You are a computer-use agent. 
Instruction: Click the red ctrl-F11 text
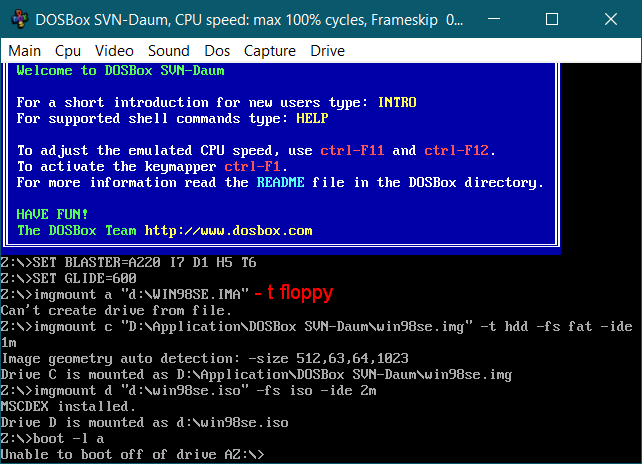352,150
